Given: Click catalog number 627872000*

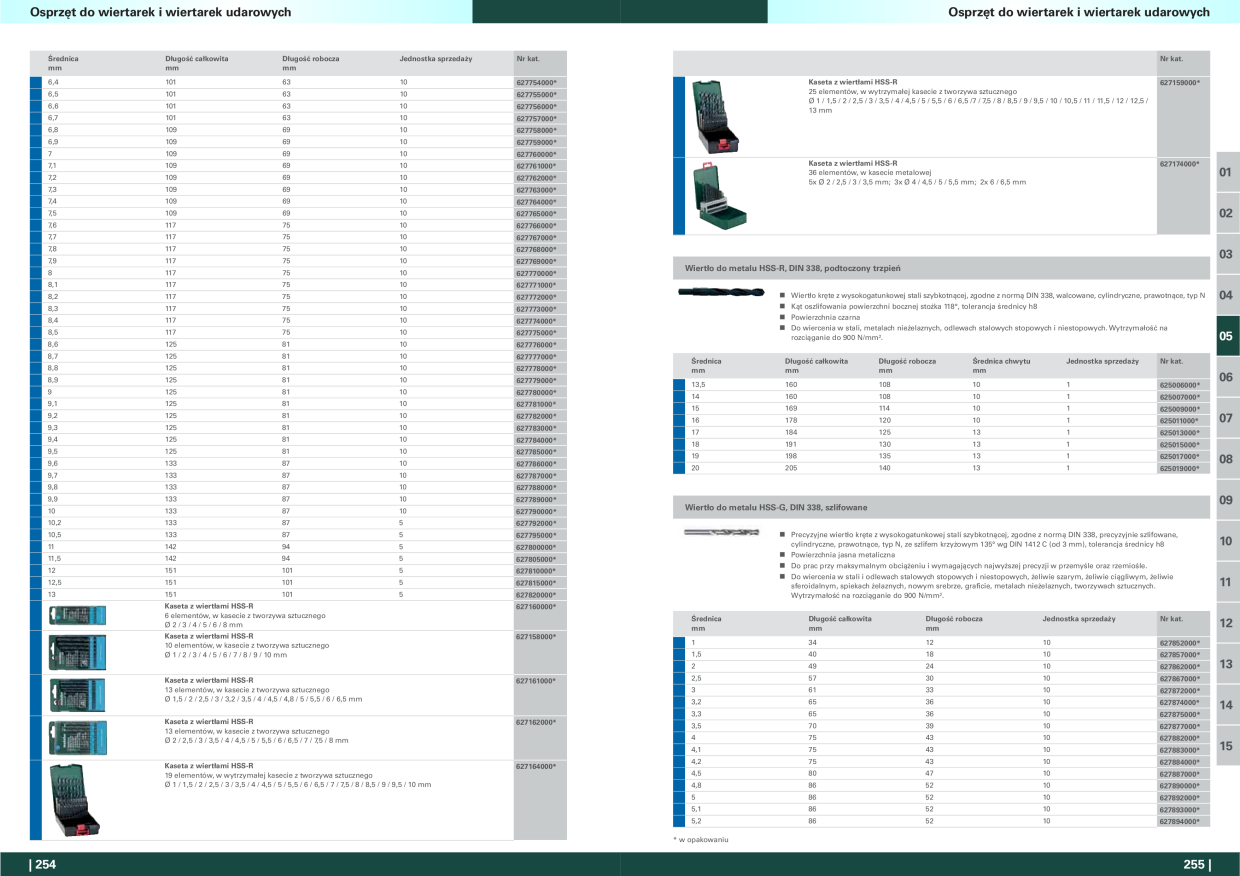Looking at the screenshot, I should coord(1179,690).
